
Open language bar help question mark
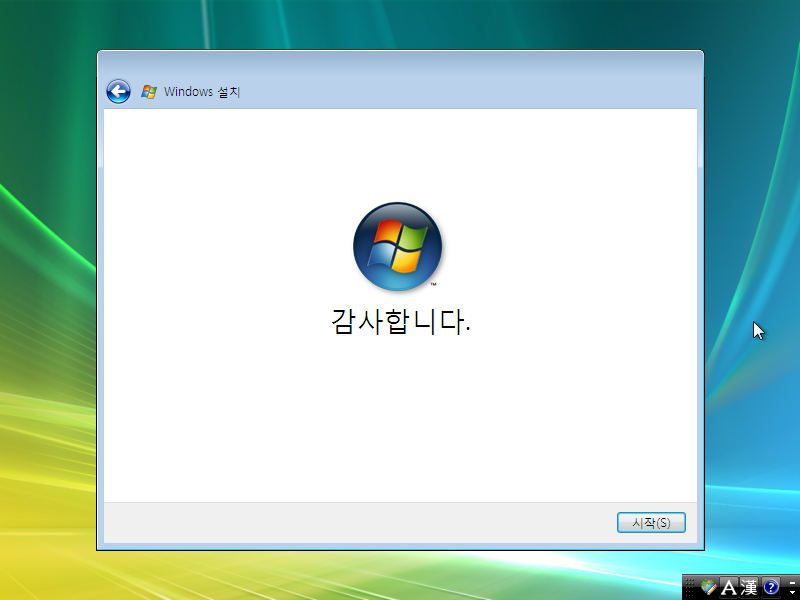(770, 587)
